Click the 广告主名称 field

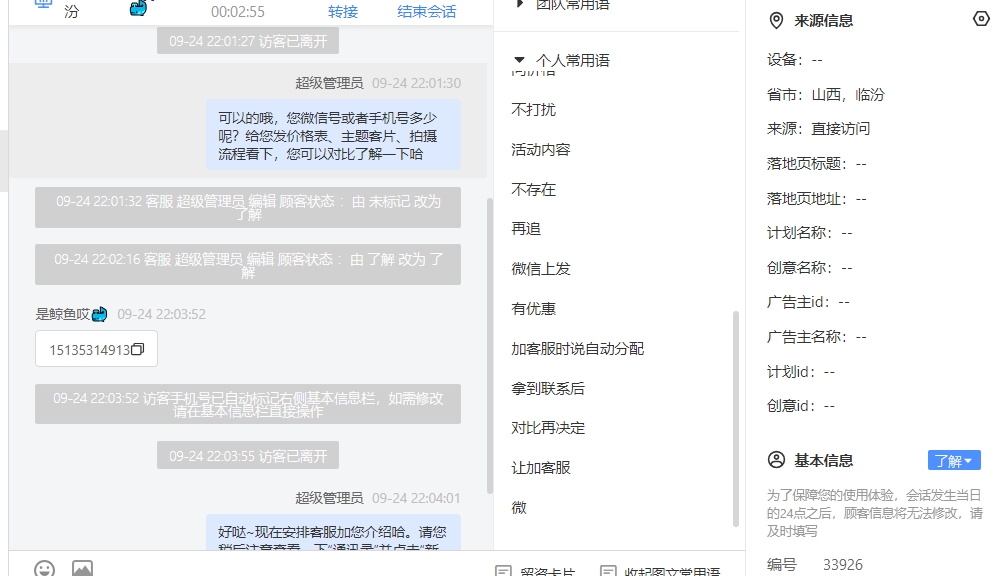click(816, 336)
